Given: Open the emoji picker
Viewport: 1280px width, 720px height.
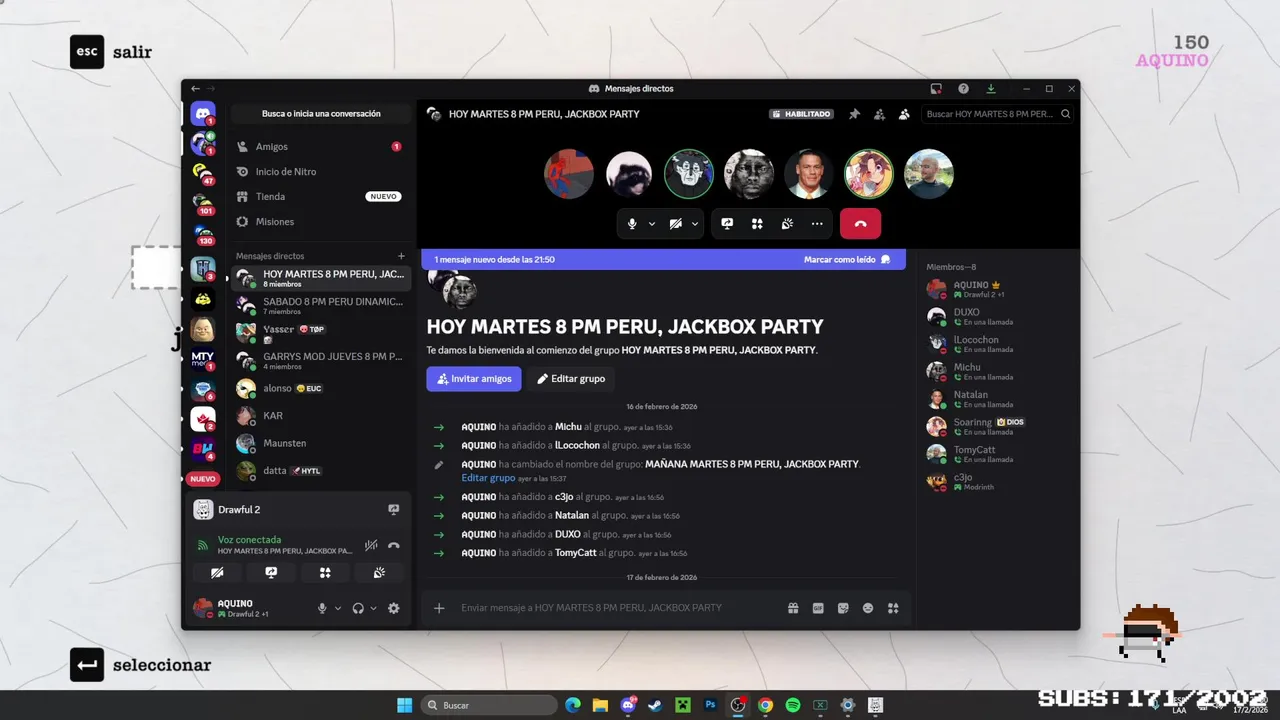Looking at the screenshot, I should pyautogui.click(x=868, y=608).
